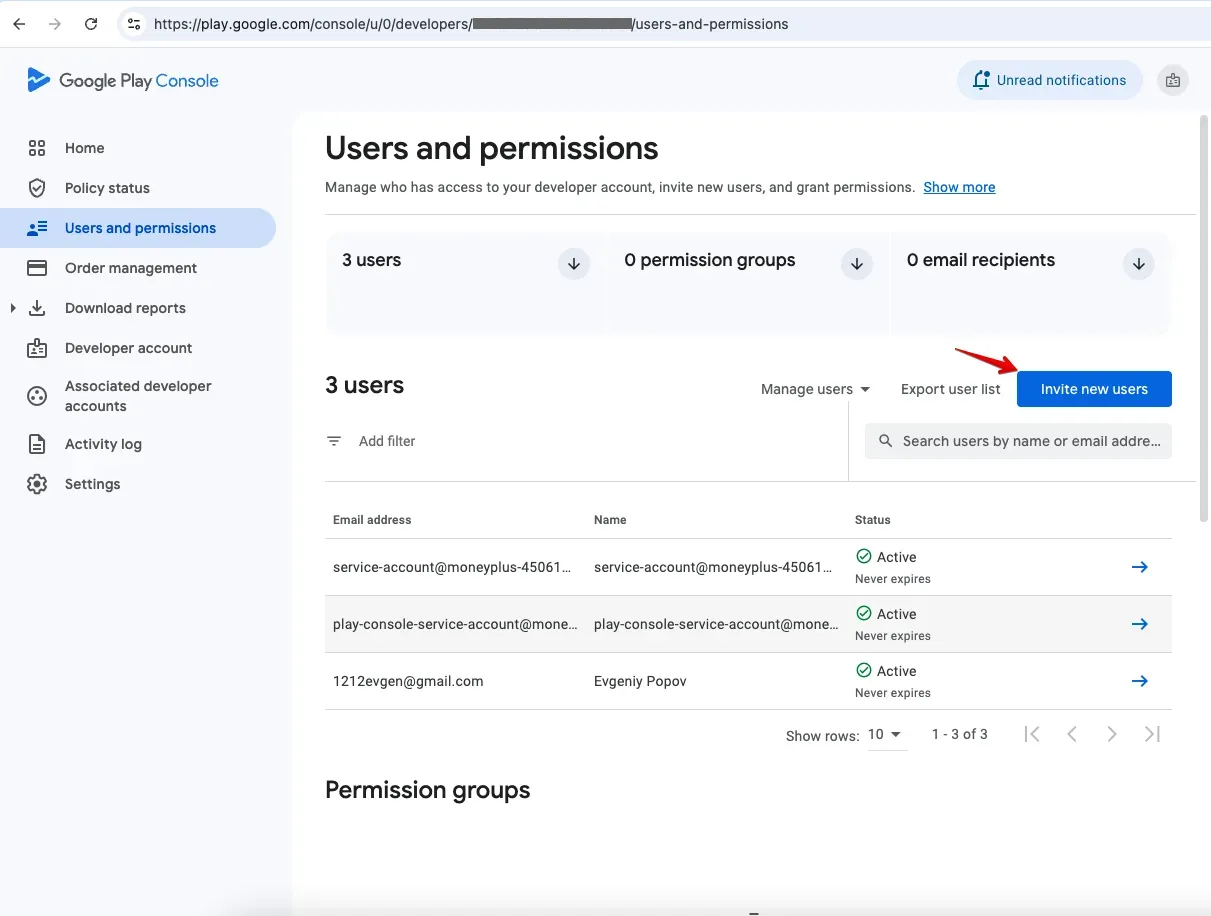Viewport: 1211px width, 916px height.
Task: Click the 1212evgen@gmail.com email cell
Action: [408, 681]
